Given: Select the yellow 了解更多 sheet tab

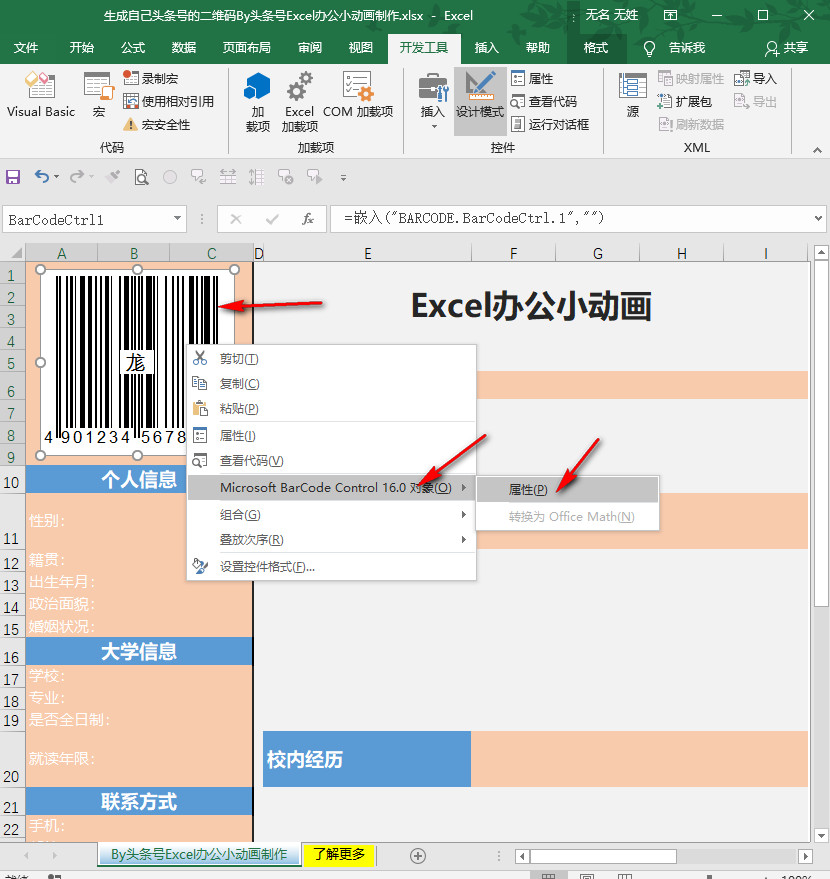Looking at the screenshot, I should pos(338,855).
